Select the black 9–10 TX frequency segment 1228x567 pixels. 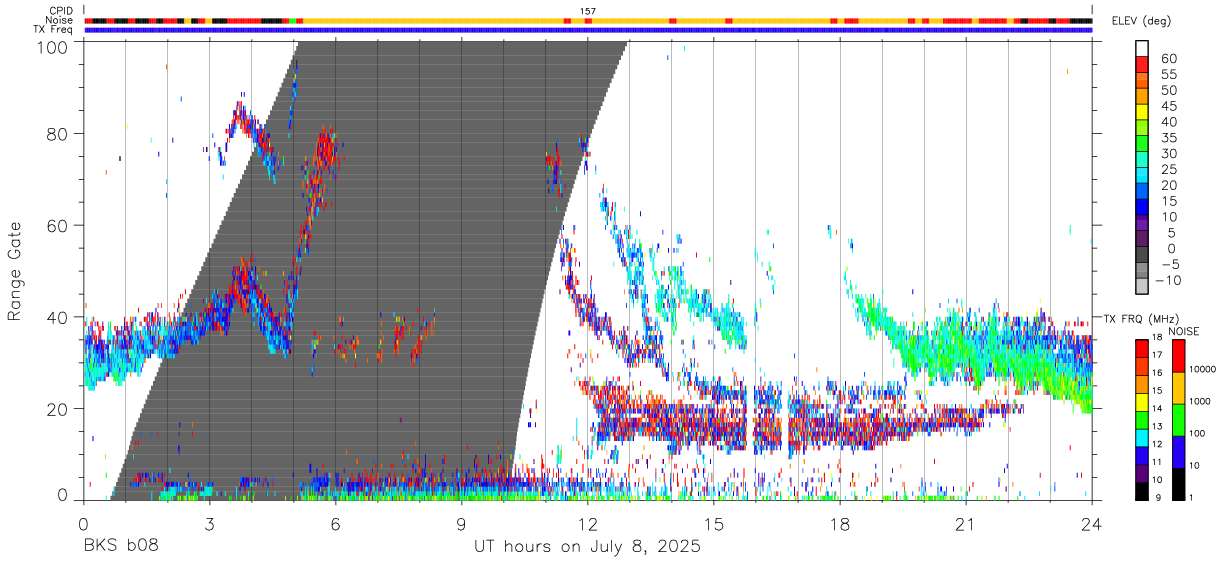[1142, 491]
